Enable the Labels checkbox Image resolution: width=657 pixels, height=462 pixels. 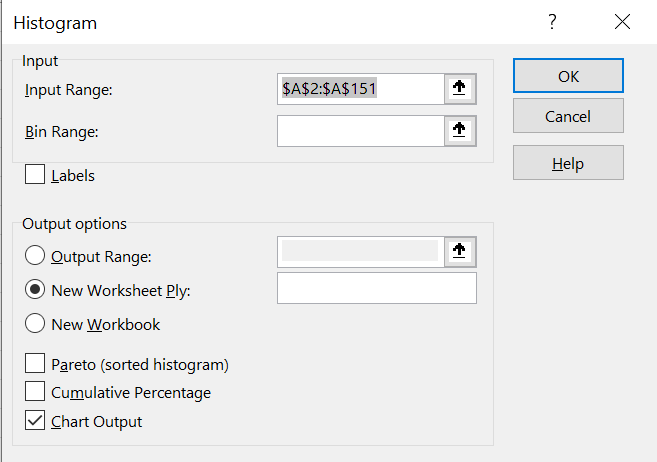coord(35,175)
